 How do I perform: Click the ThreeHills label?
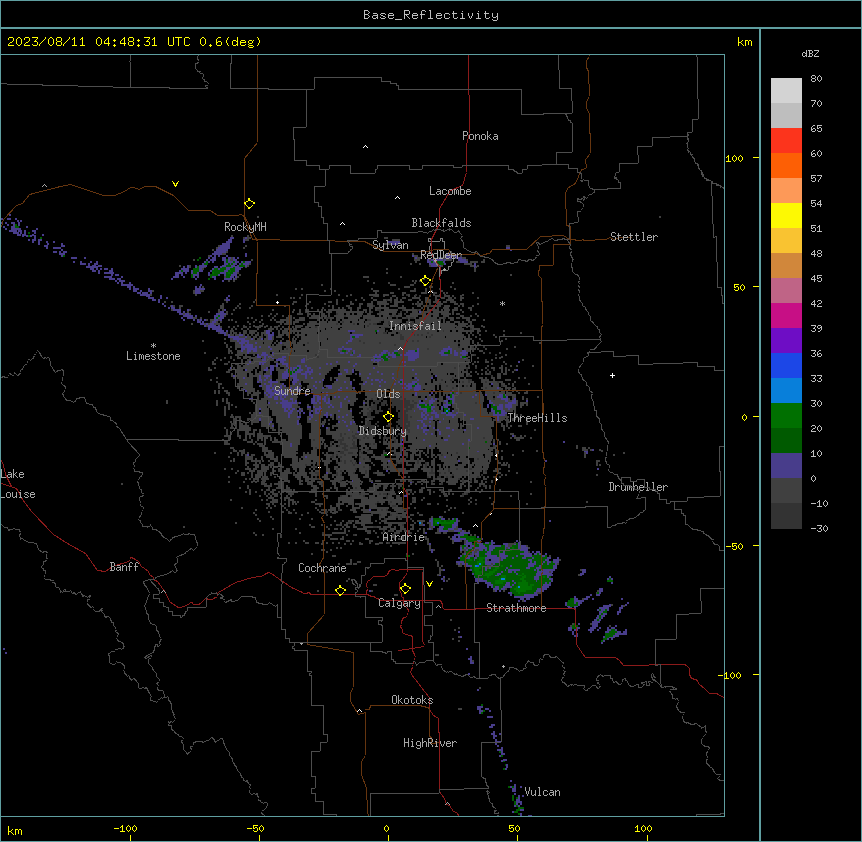537,418
